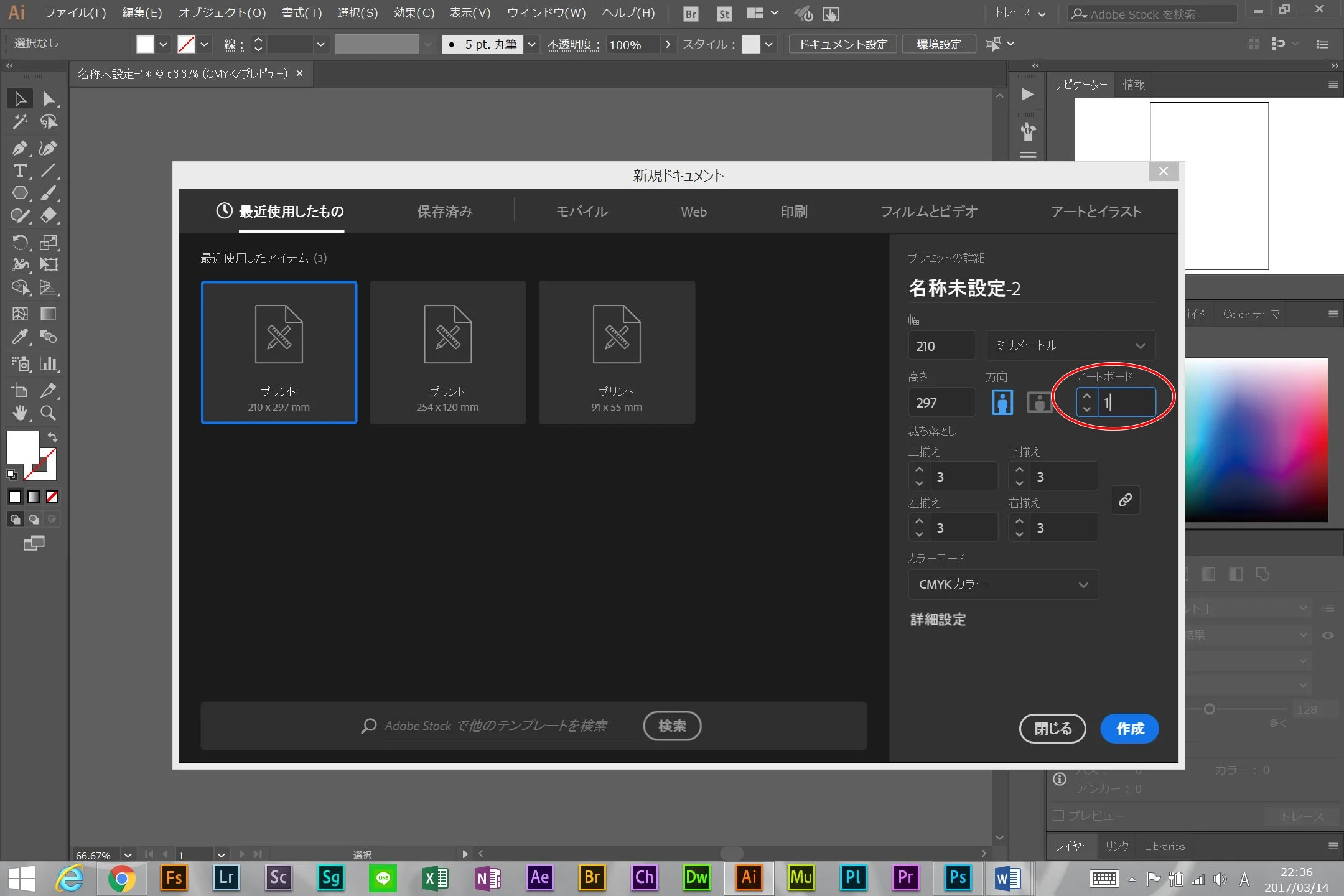This screenshot has width=1344, height=896.
Task: Open the 効果(C) menu
Action: pyautogui.click(x=414, y=13)
